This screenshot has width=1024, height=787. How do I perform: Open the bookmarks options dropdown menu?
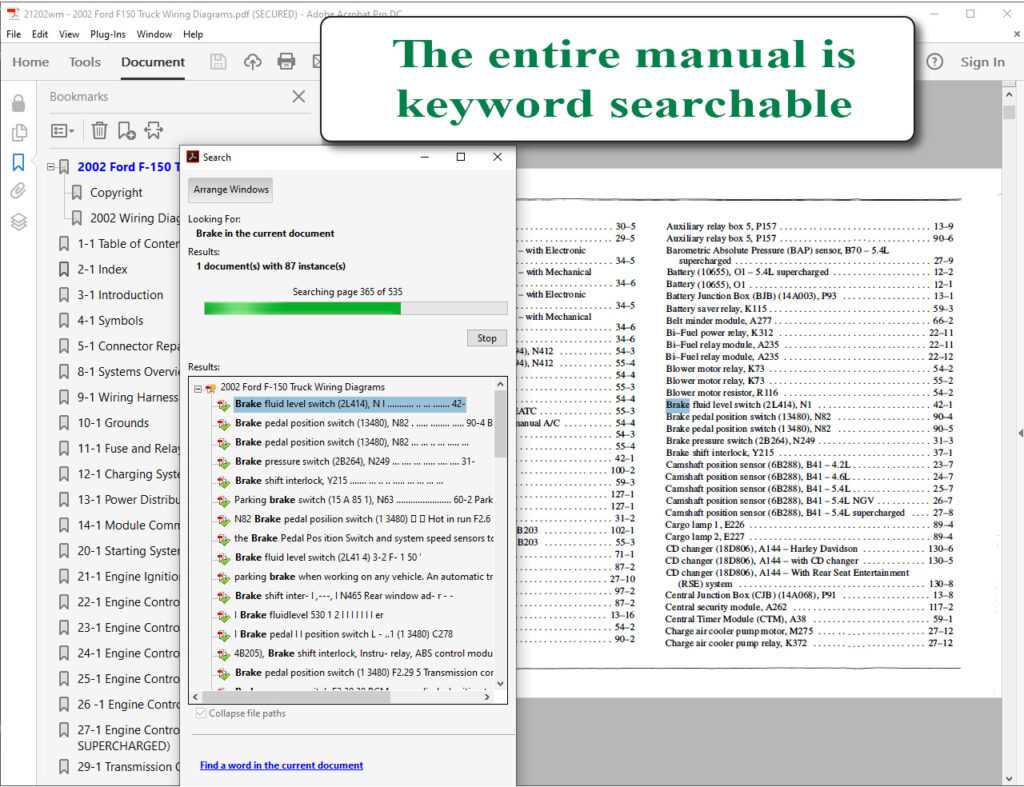(63, 131)
